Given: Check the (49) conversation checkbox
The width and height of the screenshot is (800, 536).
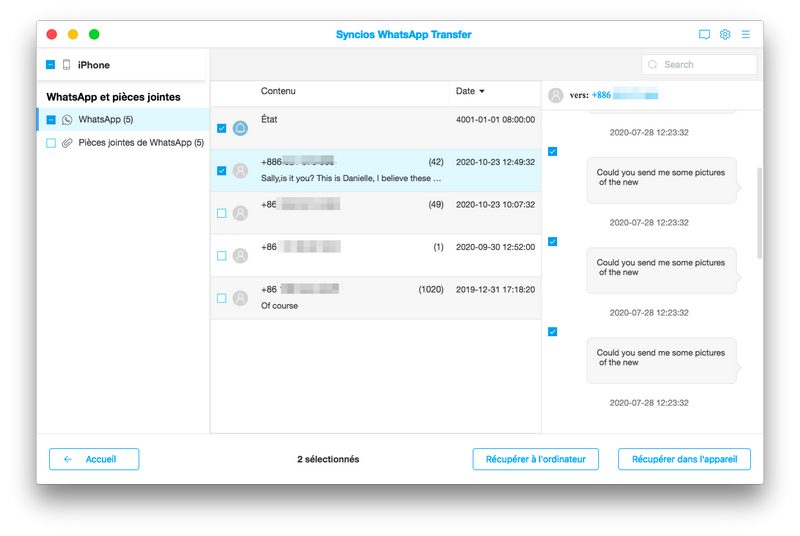Looking at the screenshot, I should tap(221, 213).
